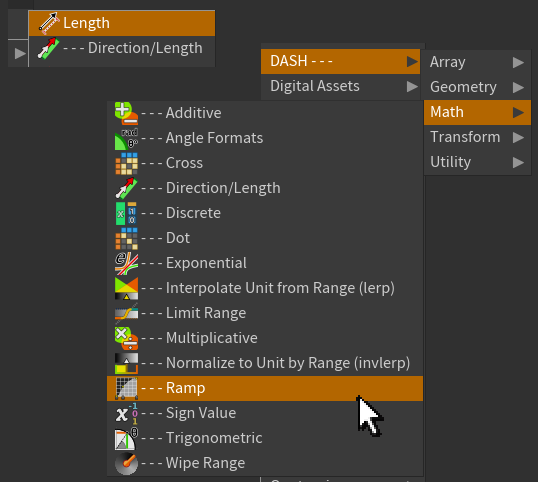This screenshot has width=538, height=482.
Task: Click the Additive plus-minus icon
Action: tap(126, 113)
